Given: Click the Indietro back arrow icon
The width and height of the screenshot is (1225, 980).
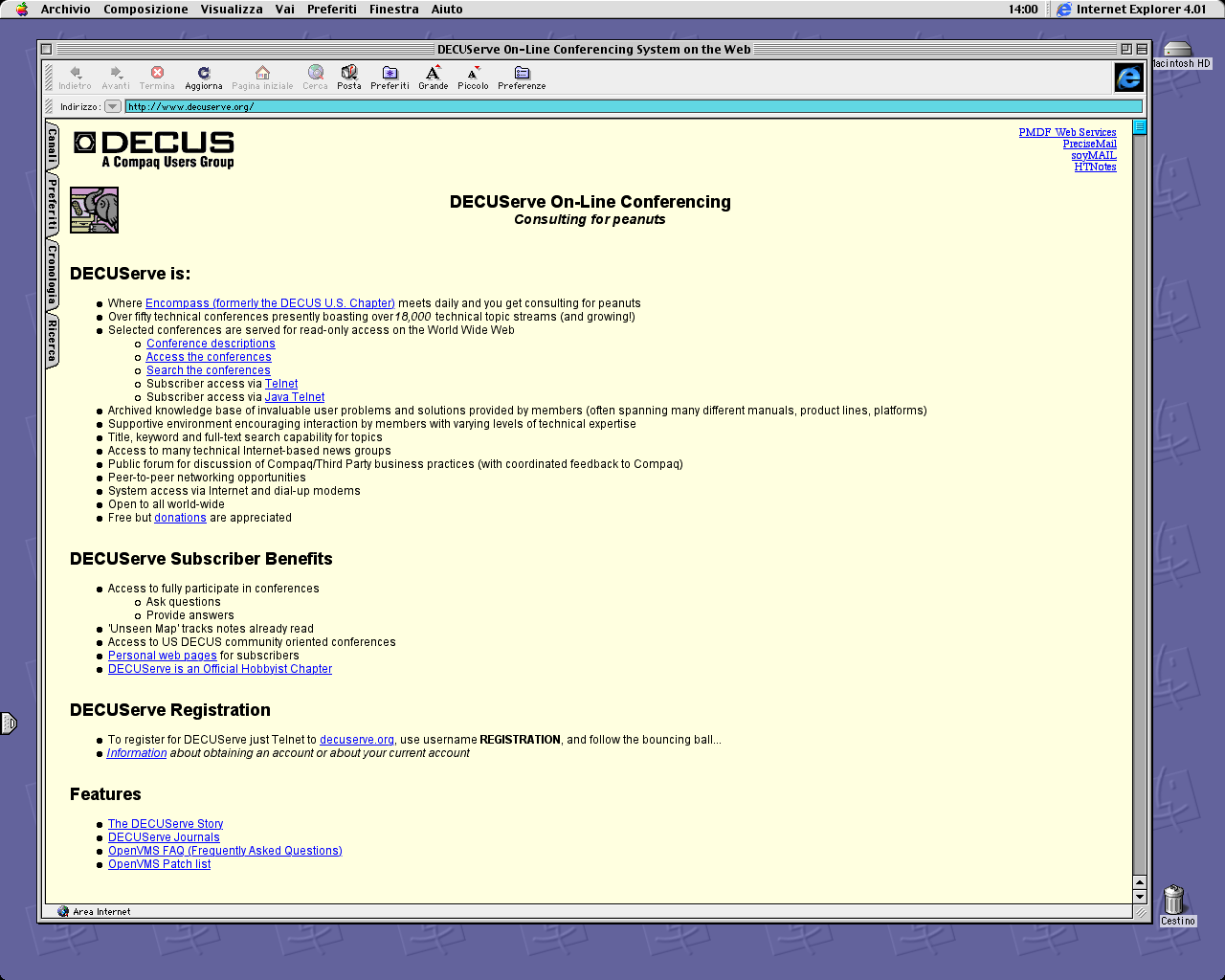Looking at the screenshot, I should click(x=76, y=73).
